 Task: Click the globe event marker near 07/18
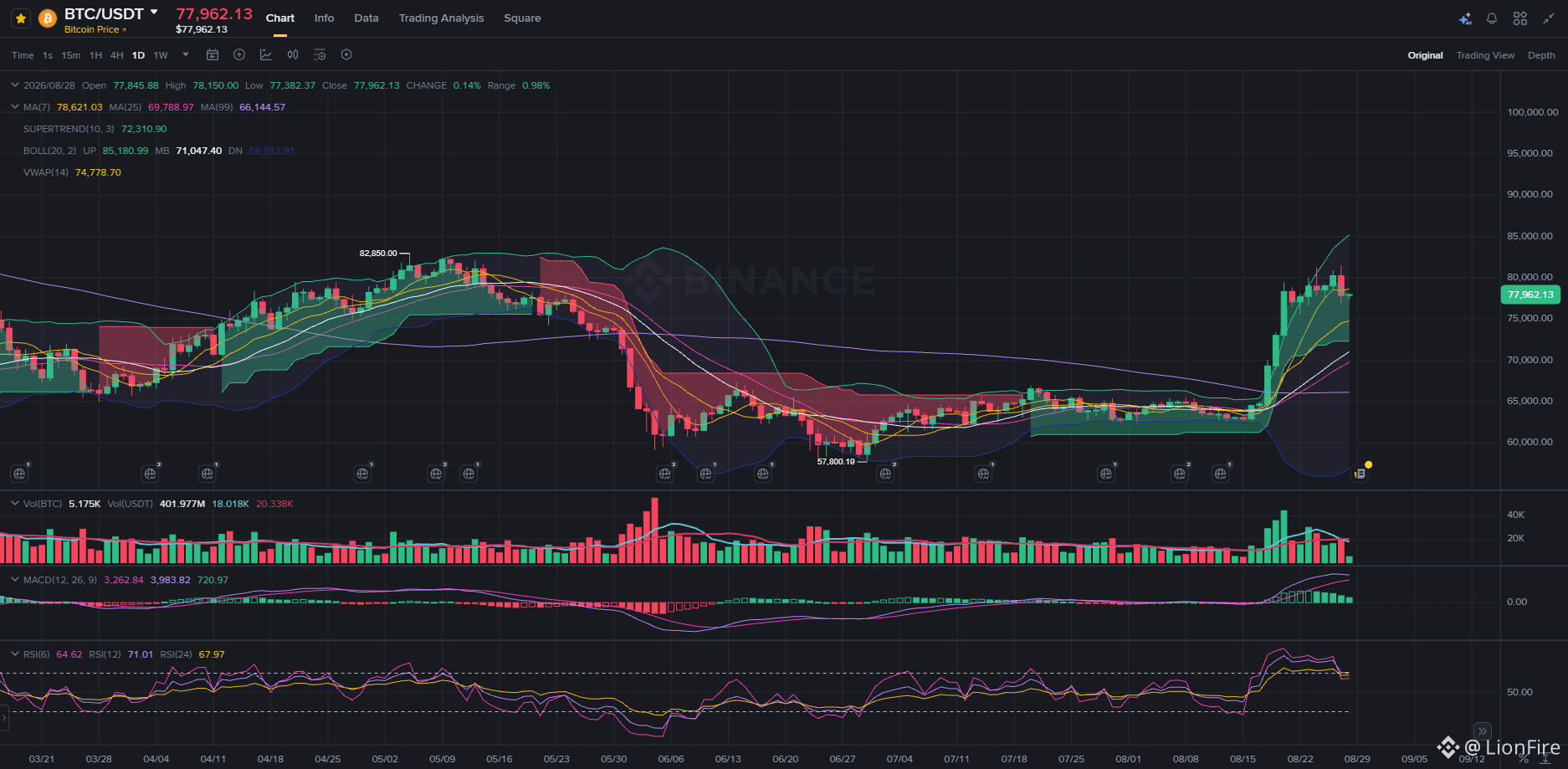pyautogui.click(x=983, y=474)
